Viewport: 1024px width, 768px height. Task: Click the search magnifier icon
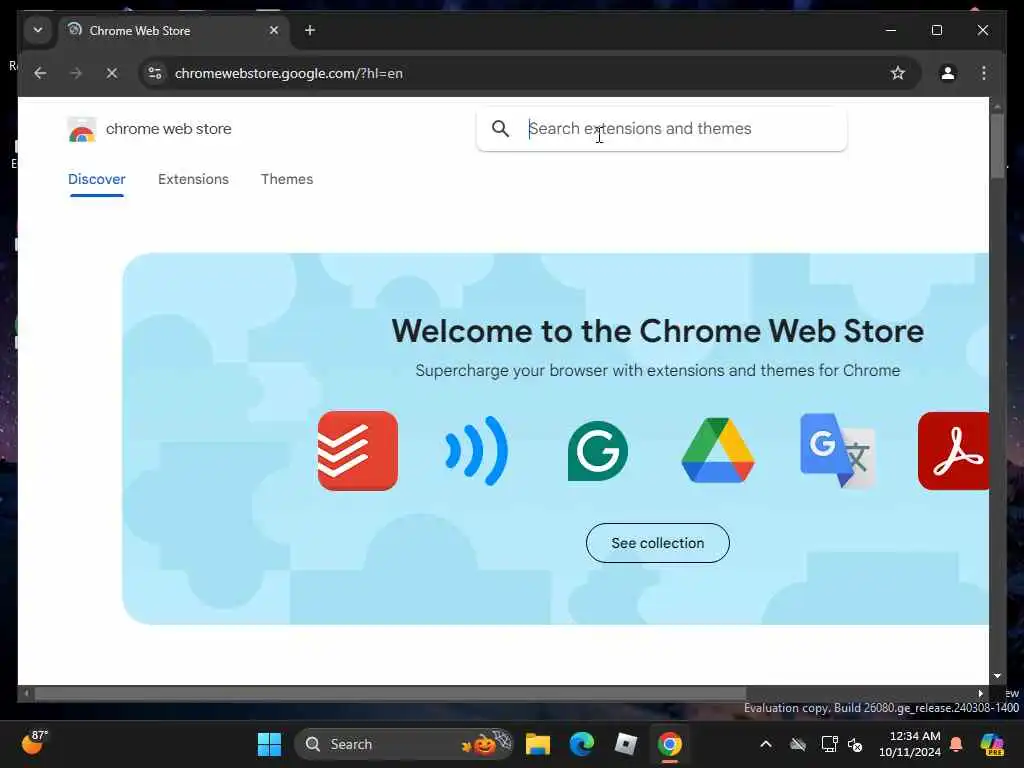tap(500, 129)
